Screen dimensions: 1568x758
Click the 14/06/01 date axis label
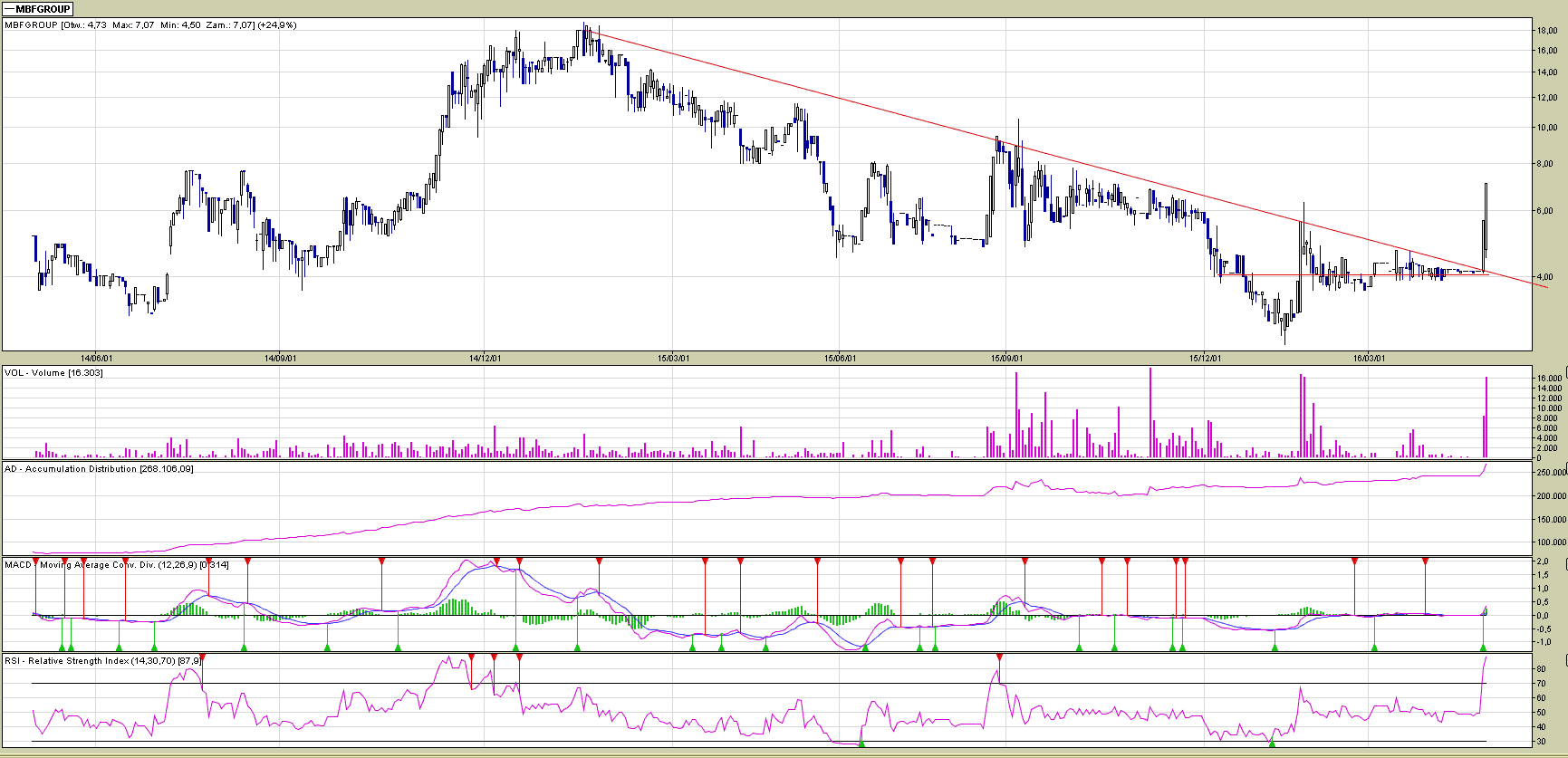(x=97, y=359)
